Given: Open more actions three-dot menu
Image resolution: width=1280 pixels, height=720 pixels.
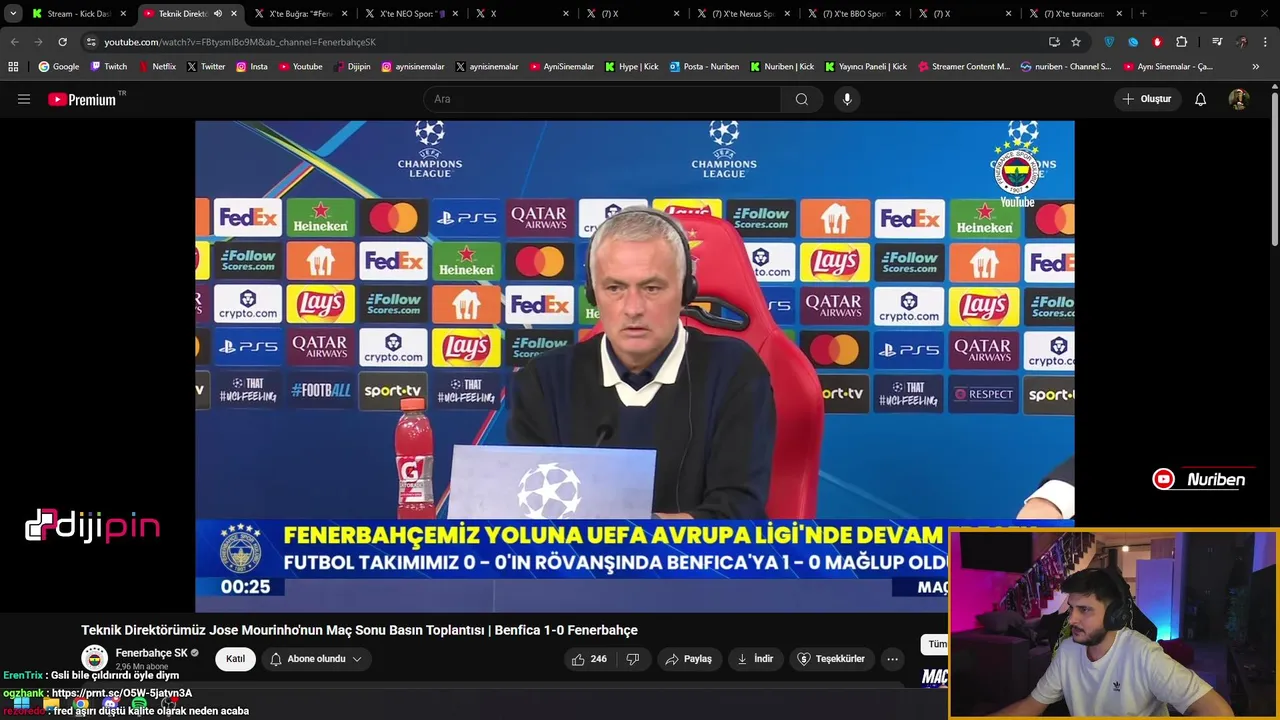Looking at the screenshot, I should tap(892, 659).
